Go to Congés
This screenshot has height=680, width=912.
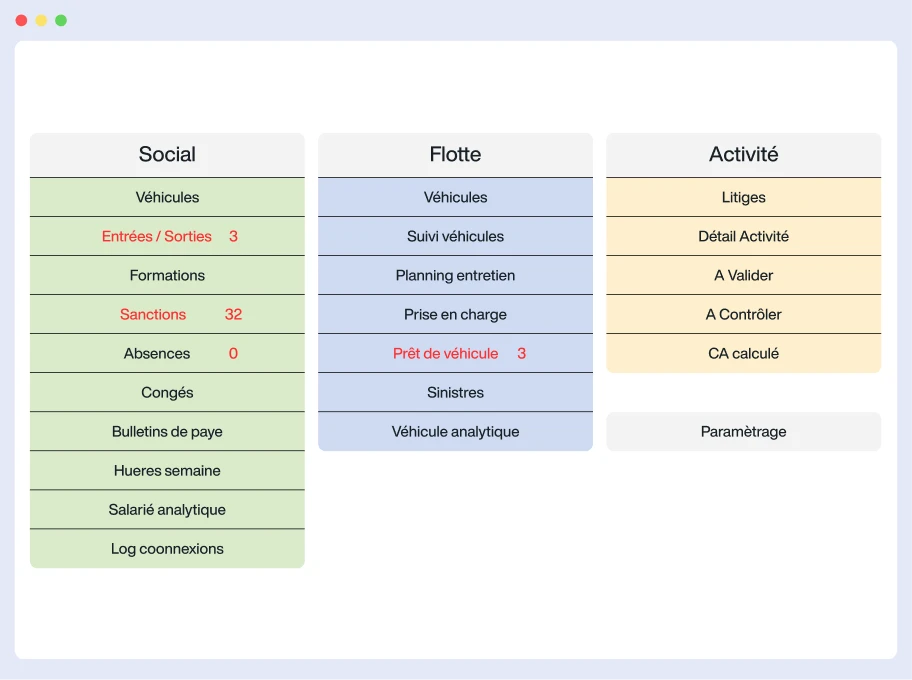coord(167,392)
